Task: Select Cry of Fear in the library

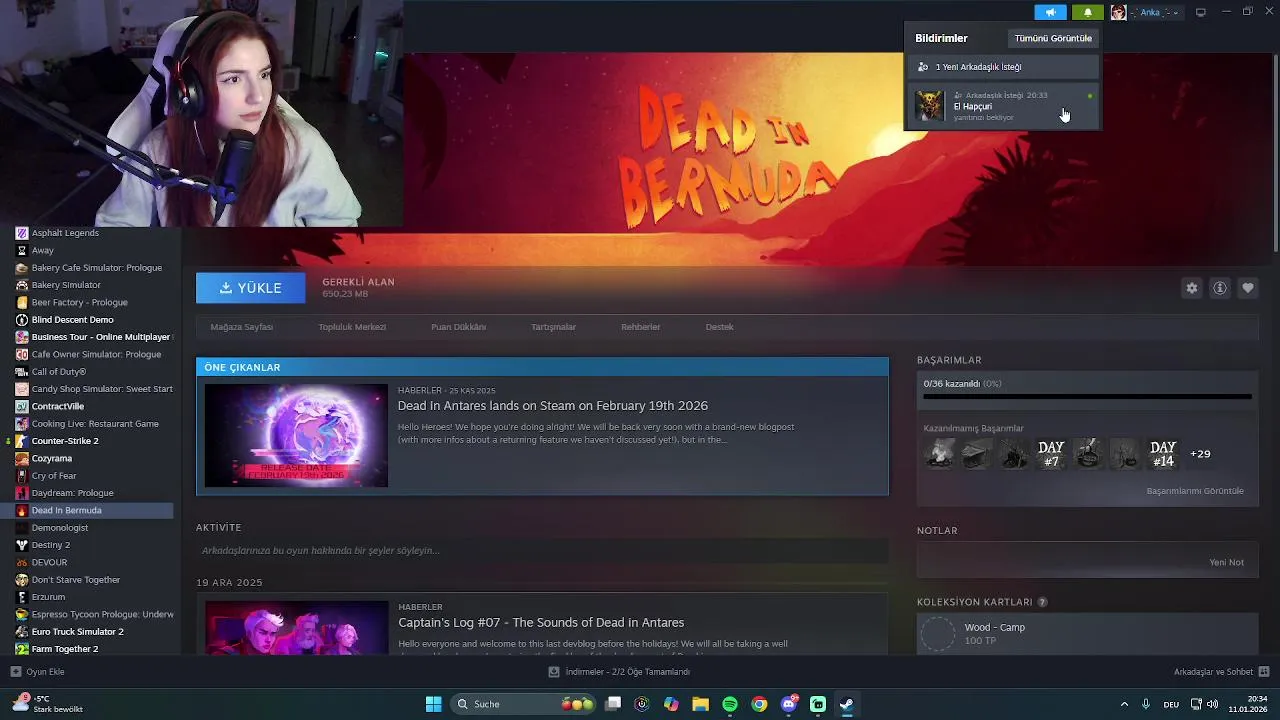Action: (x=54, y=476)
